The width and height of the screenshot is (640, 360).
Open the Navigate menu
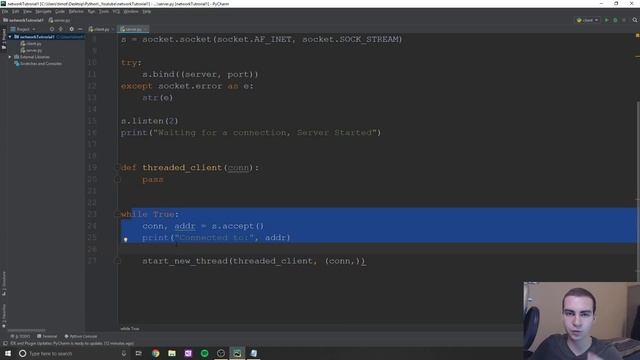tap(43, 11)
